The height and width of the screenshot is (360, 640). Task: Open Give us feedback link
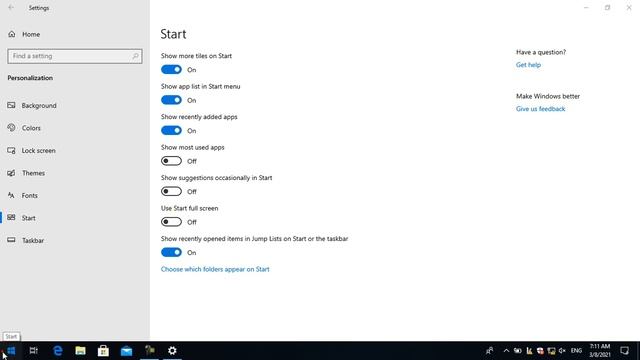tap(540, 109)
